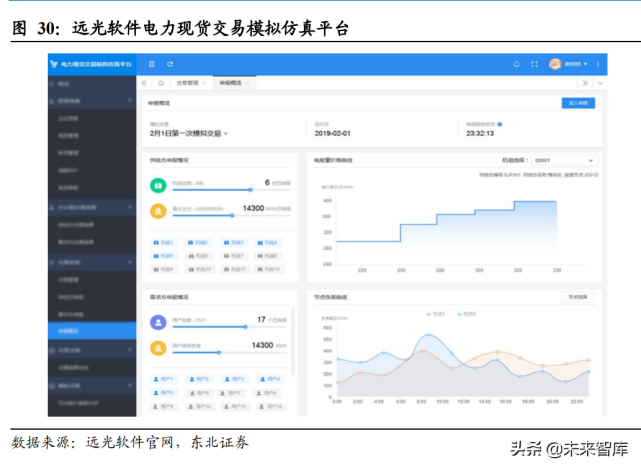This screenshot has height=470, width=641.
Task: Click the user avatar picture
Action: click(x=555, y=64)
